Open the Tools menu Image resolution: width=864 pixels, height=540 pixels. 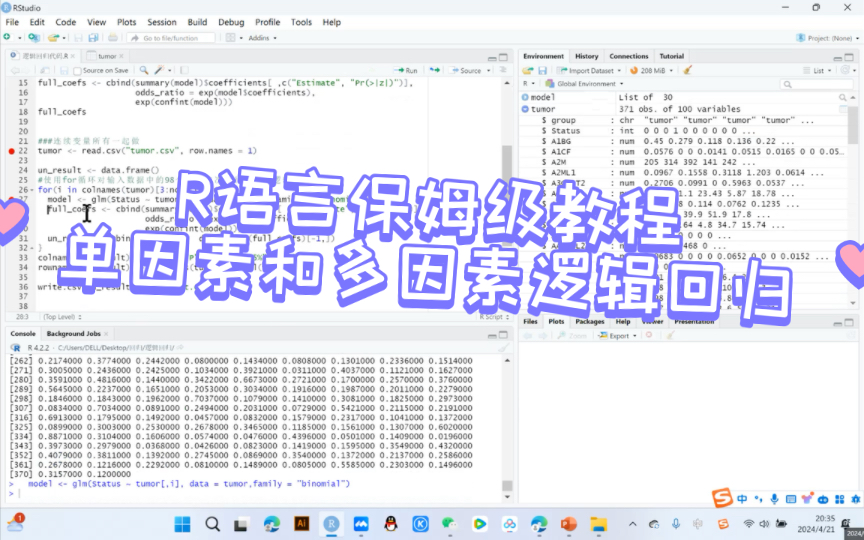(x=301, y=22)
